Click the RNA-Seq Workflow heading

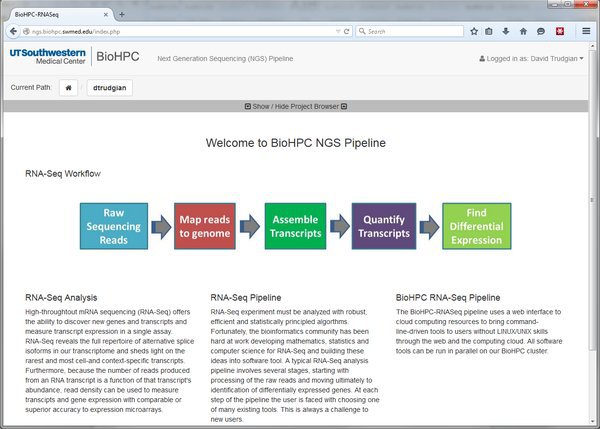63,173
